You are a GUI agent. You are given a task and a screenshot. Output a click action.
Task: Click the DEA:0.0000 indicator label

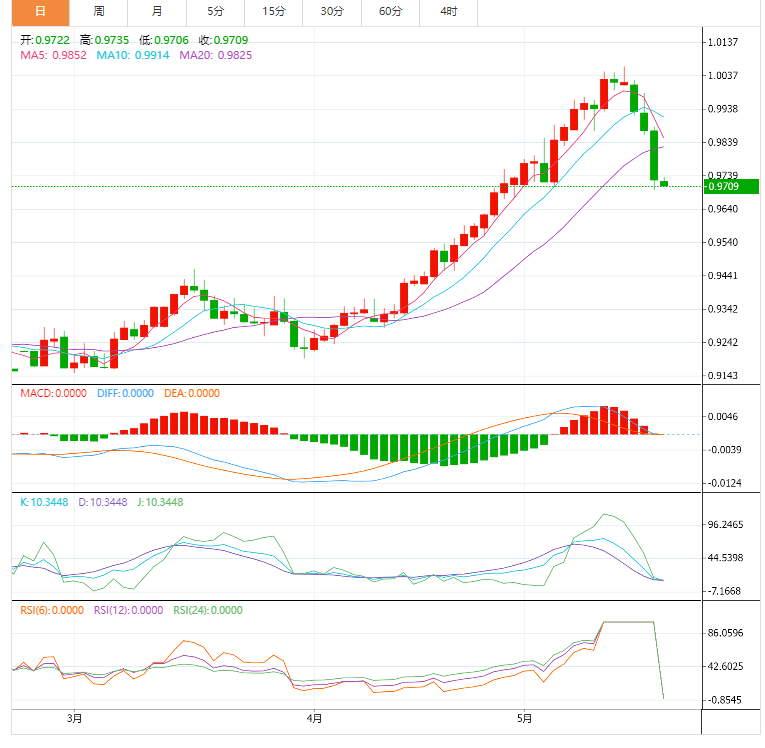pyautogui.click(x=192, y=393)
